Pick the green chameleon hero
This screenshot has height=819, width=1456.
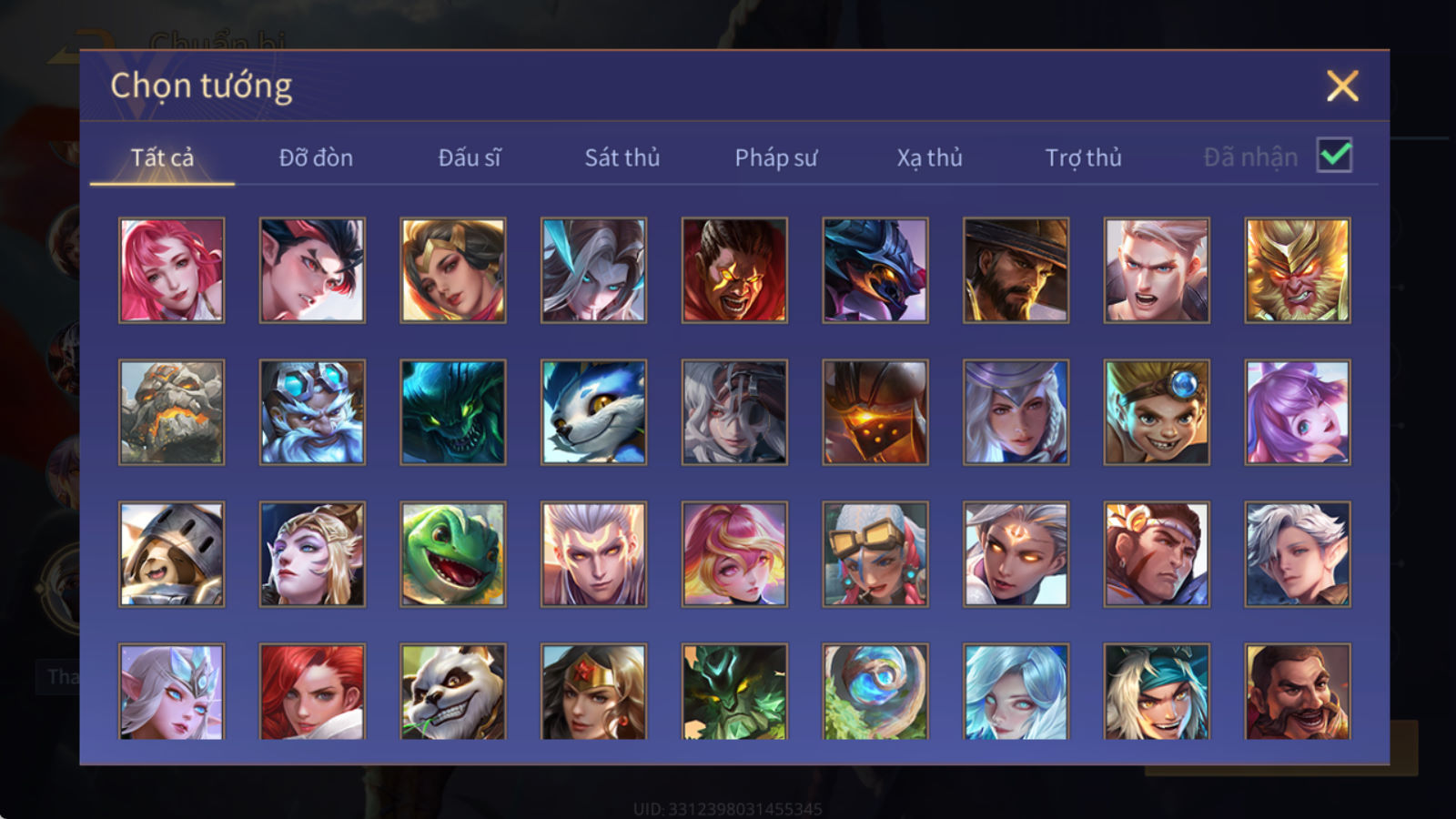click(453, 554)
